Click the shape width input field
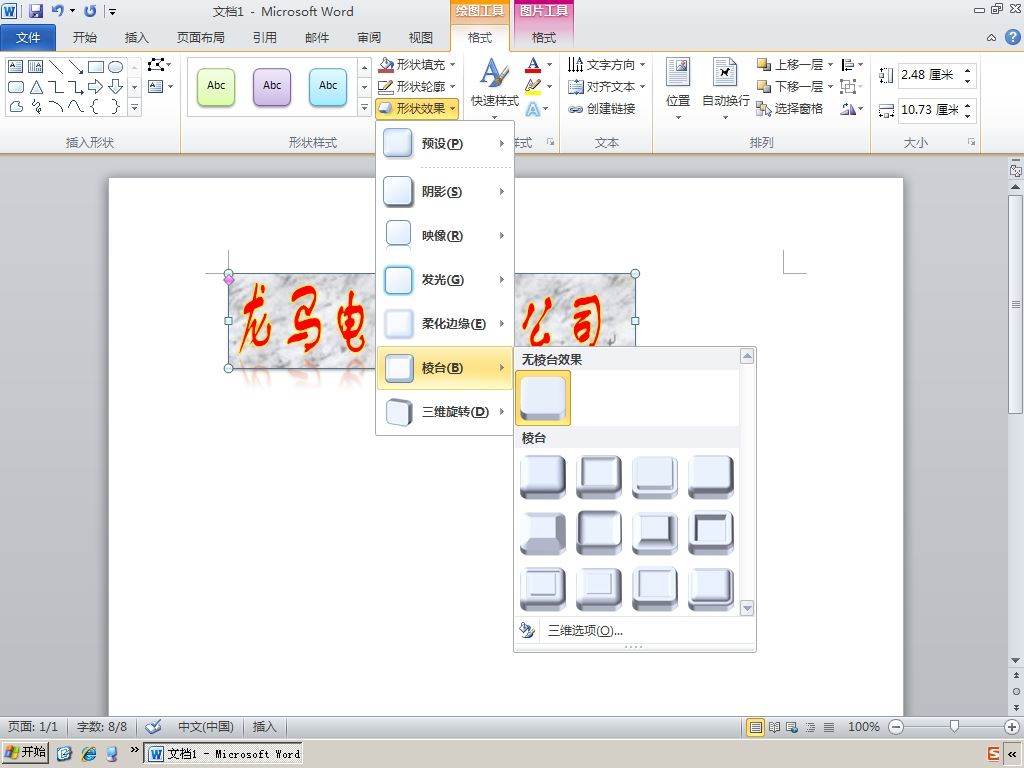The width and height of the screenshot is (1024, 768). [x=930, y=110]
